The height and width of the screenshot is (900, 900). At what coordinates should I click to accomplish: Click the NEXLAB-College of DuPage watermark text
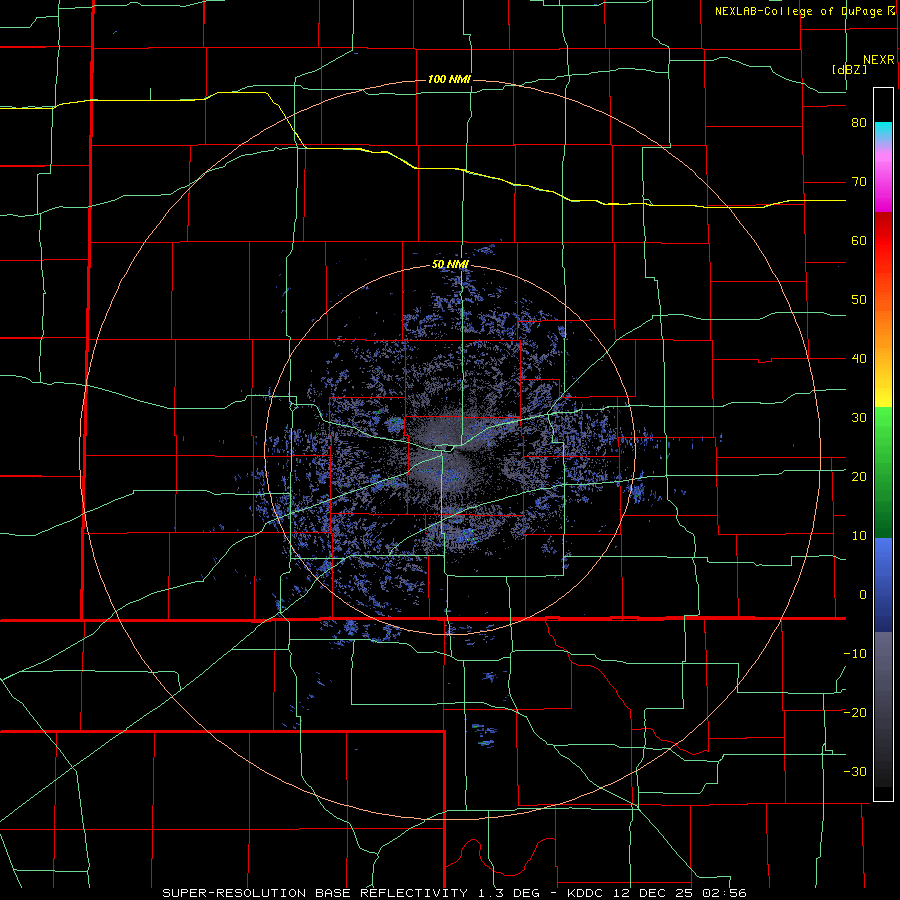804,11
